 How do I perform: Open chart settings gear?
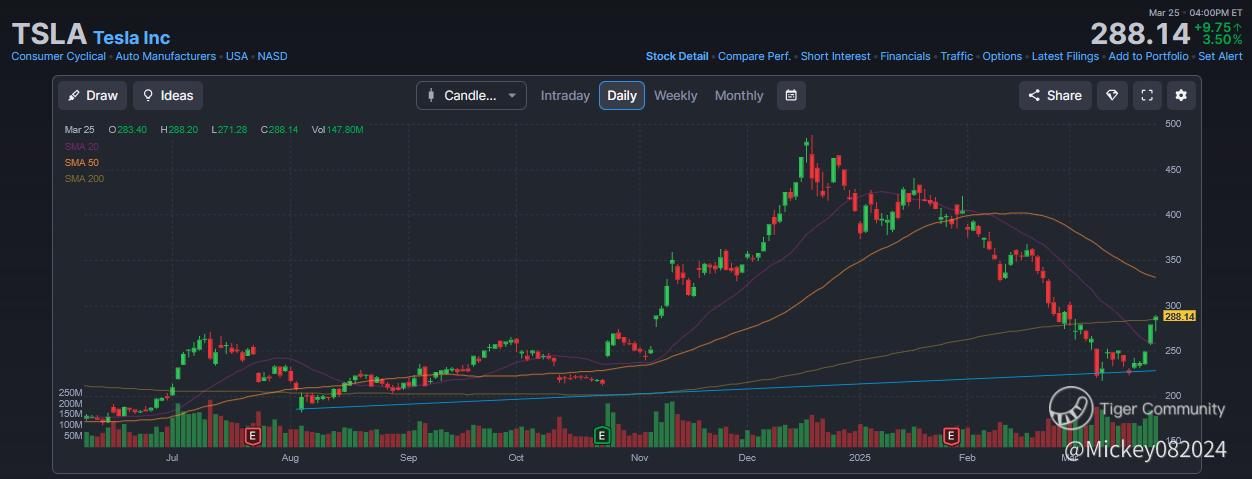[x=1181, y=96]
